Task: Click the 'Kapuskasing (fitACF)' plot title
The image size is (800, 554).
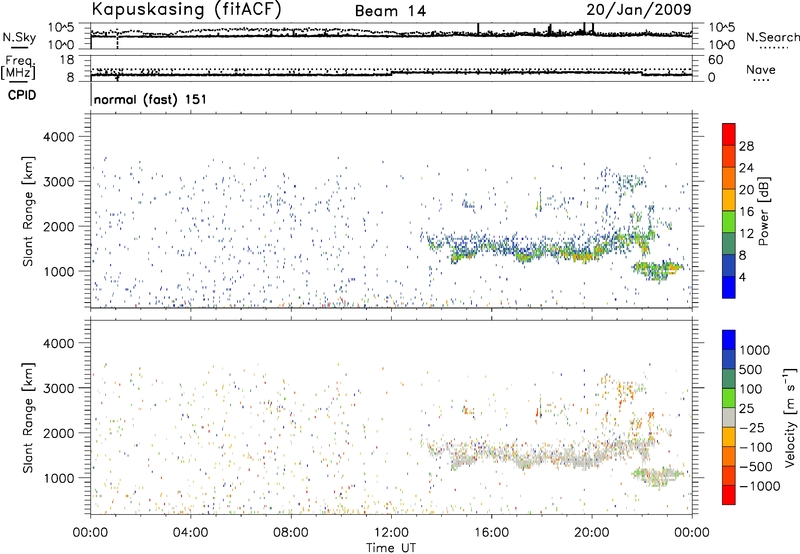Action: [x=186, y=9]
